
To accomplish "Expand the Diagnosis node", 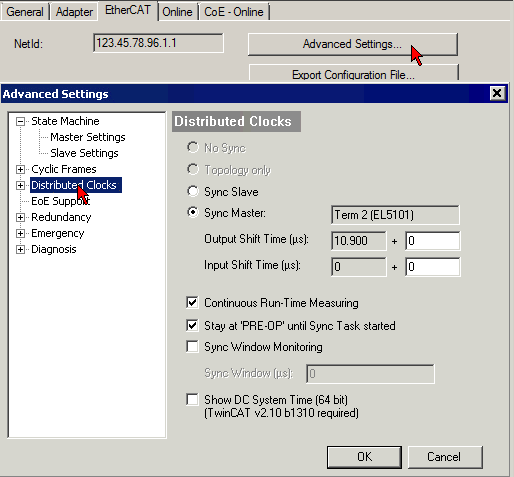I will pyautogui.click(x=20, y=249).
